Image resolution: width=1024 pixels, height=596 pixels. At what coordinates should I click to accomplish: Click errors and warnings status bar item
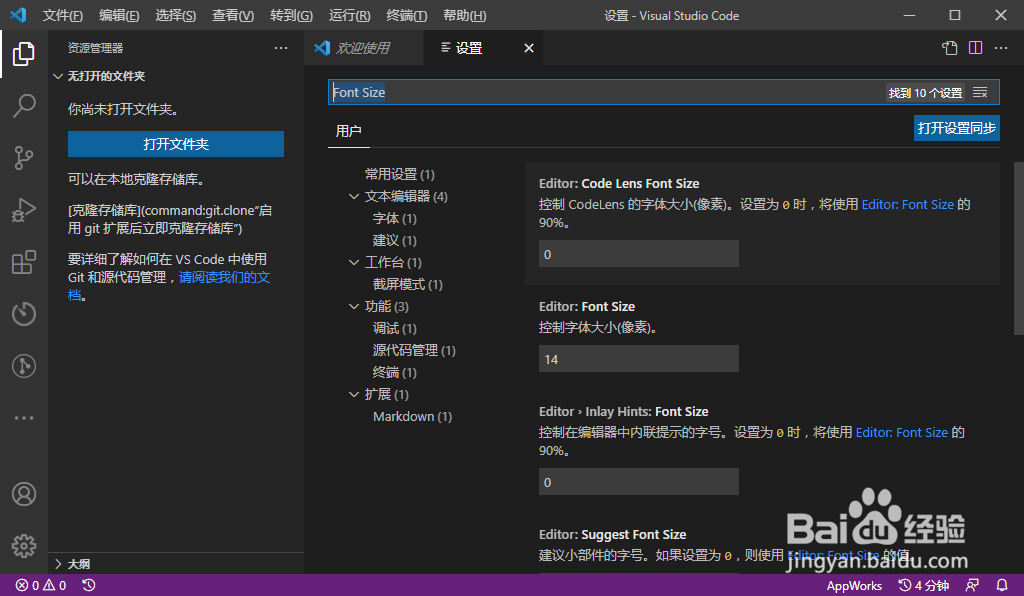click(x=41, y=586)
